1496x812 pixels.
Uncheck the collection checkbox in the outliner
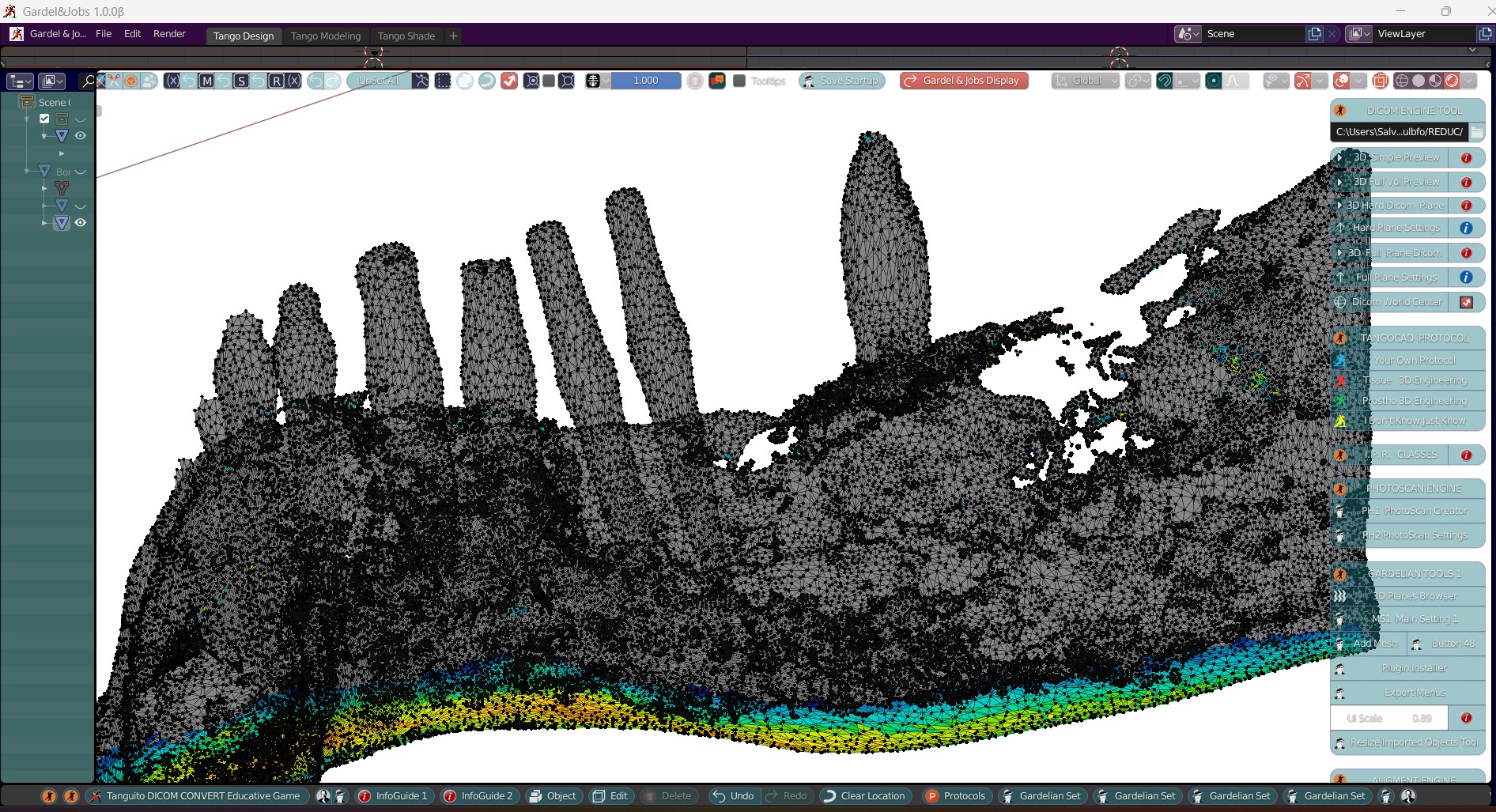point(44,119)
